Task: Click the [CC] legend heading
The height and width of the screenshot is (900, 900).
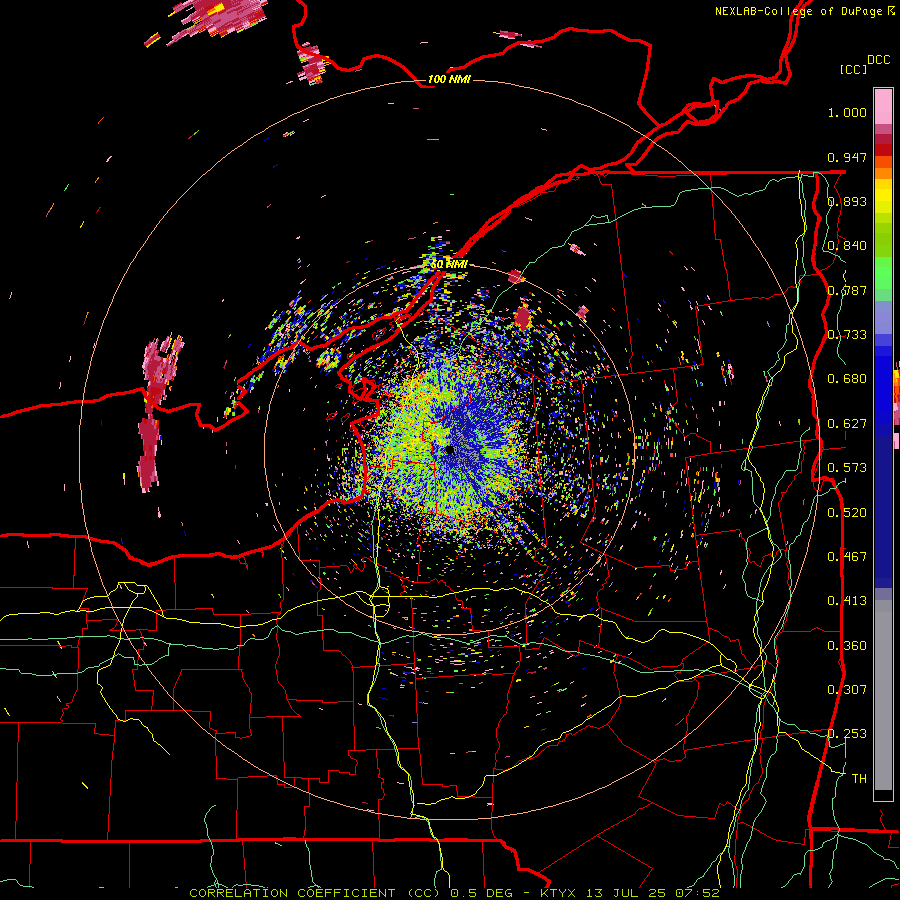Action: tap(853, 69)
